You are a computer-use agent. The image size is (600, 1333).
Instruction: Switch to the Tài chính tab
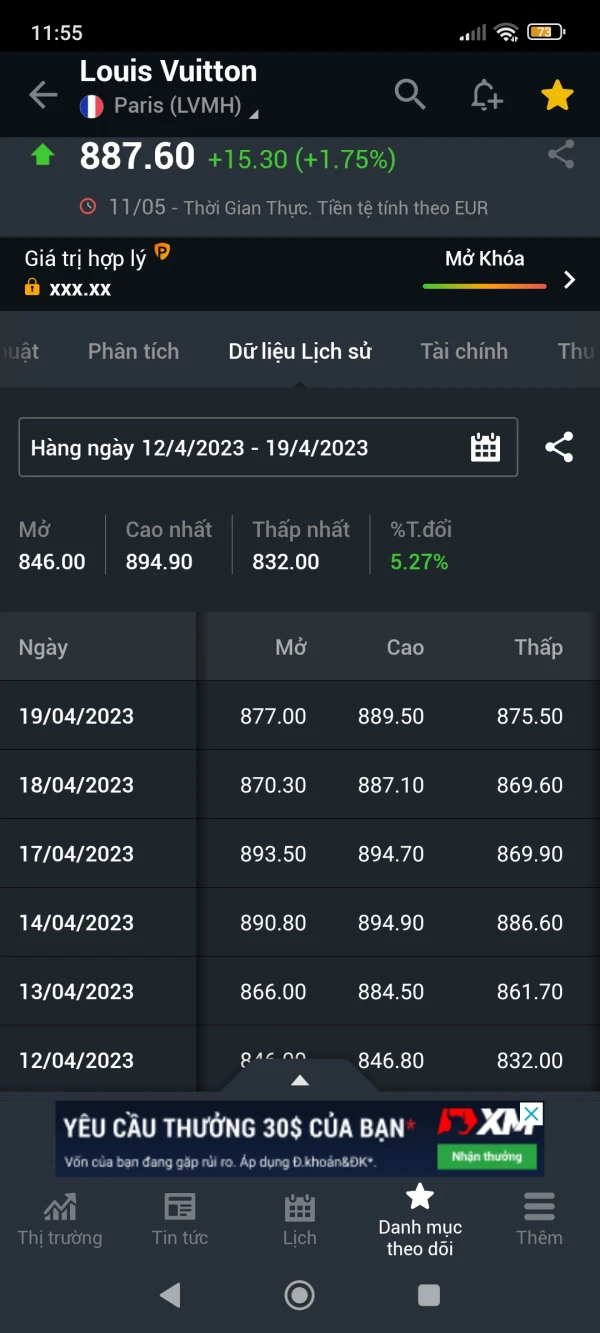(464, 351)
